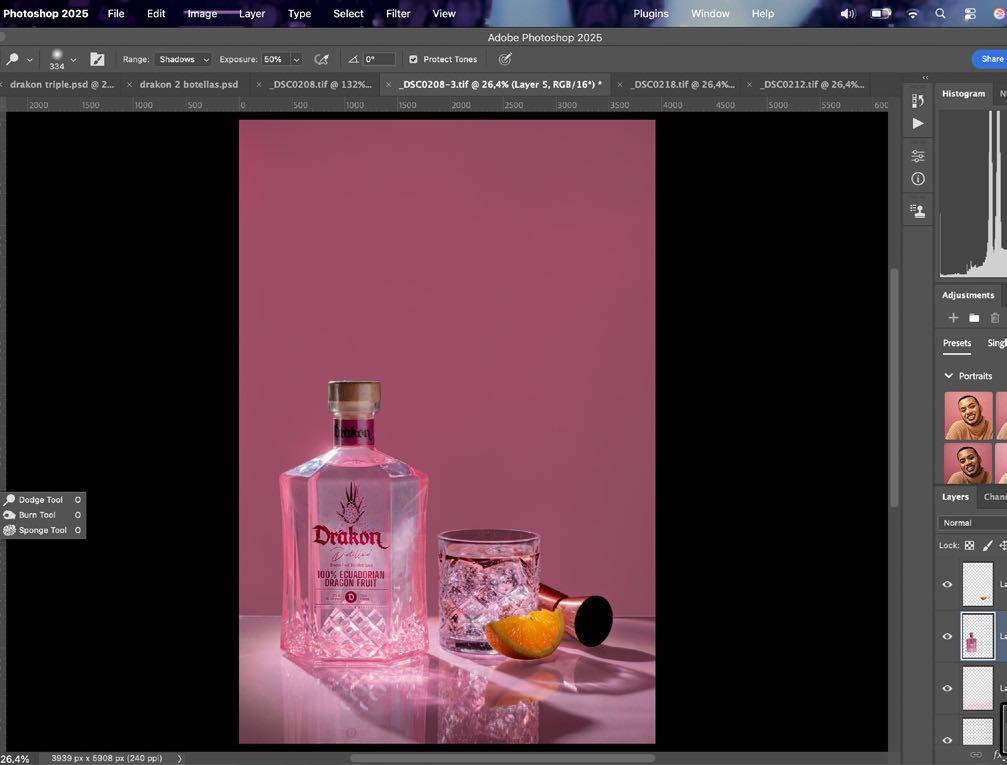The width and height of the screenshot is (1007, 765).
Task: Open the Type menu
Action: [x=299, y=13]
